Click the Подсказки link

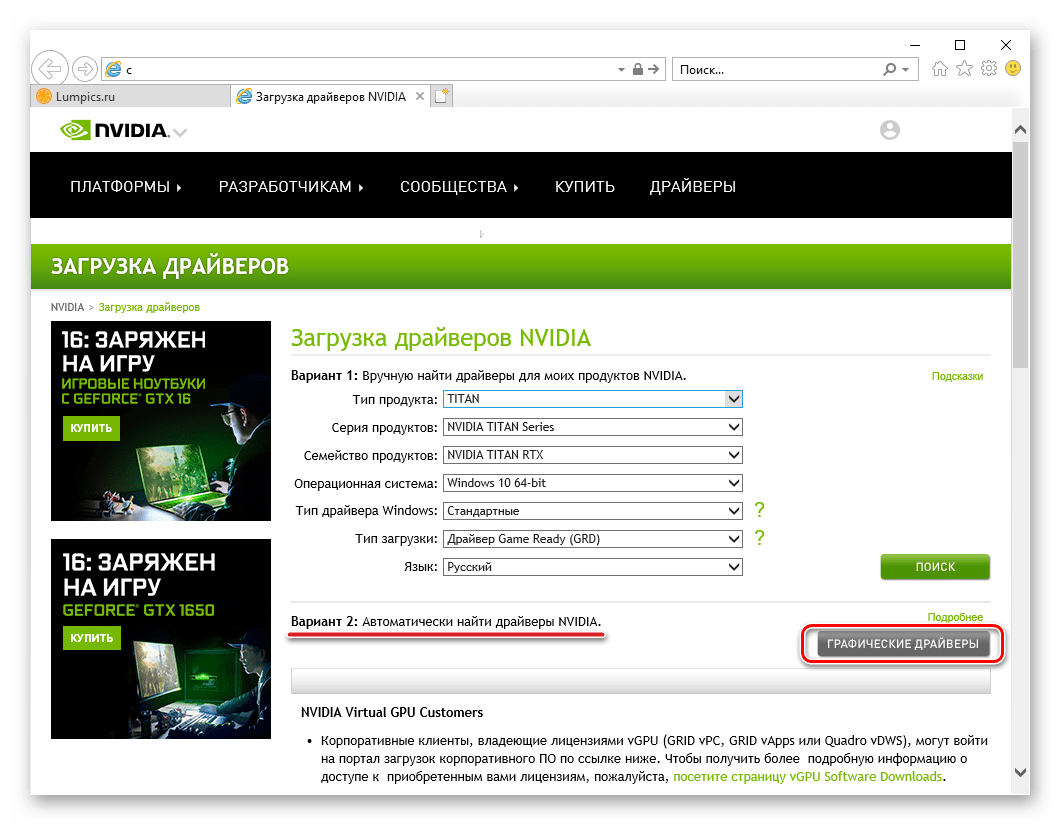pos(957,376)
